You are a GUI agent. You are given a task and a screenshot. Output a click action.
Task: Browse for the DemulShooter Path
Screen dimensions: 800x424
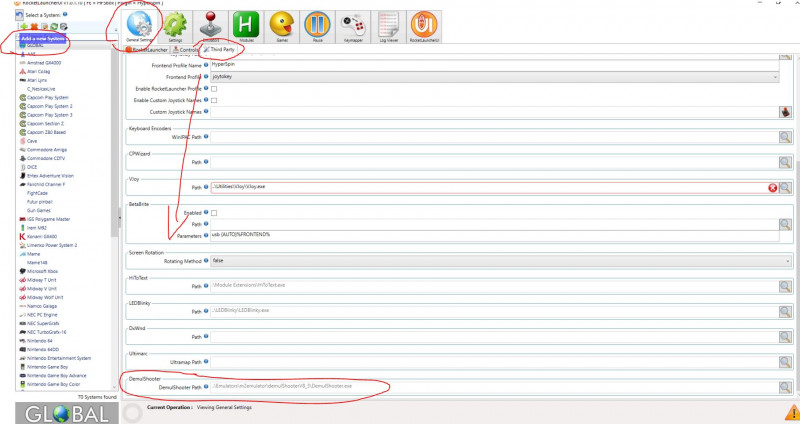pos(785,387)
